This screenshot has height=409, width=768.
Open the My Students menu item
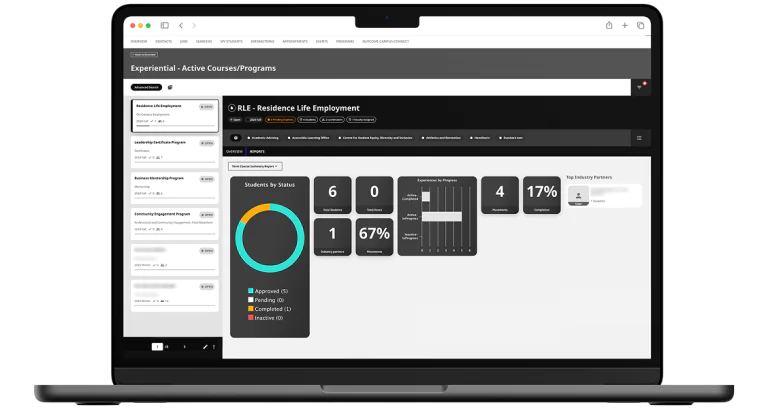pos(231,42)
